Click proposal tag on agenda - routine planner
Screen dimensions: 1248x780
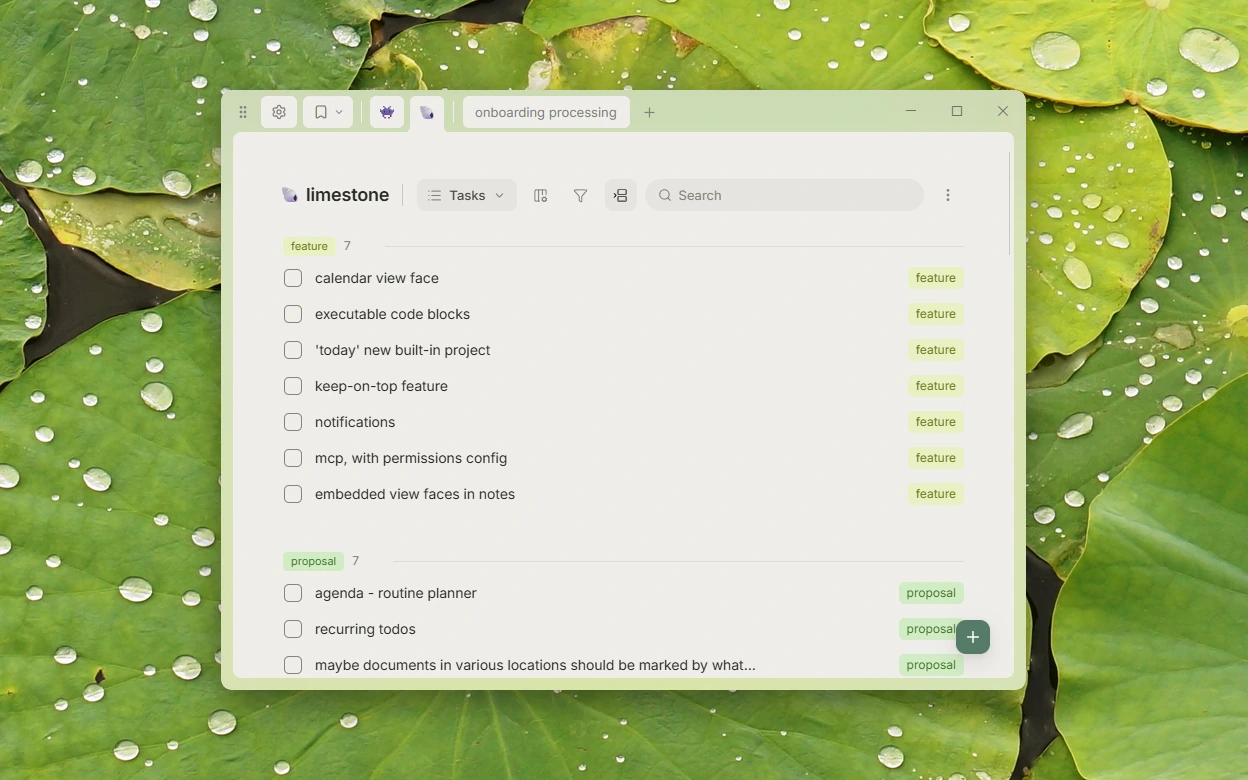point(931,593)
